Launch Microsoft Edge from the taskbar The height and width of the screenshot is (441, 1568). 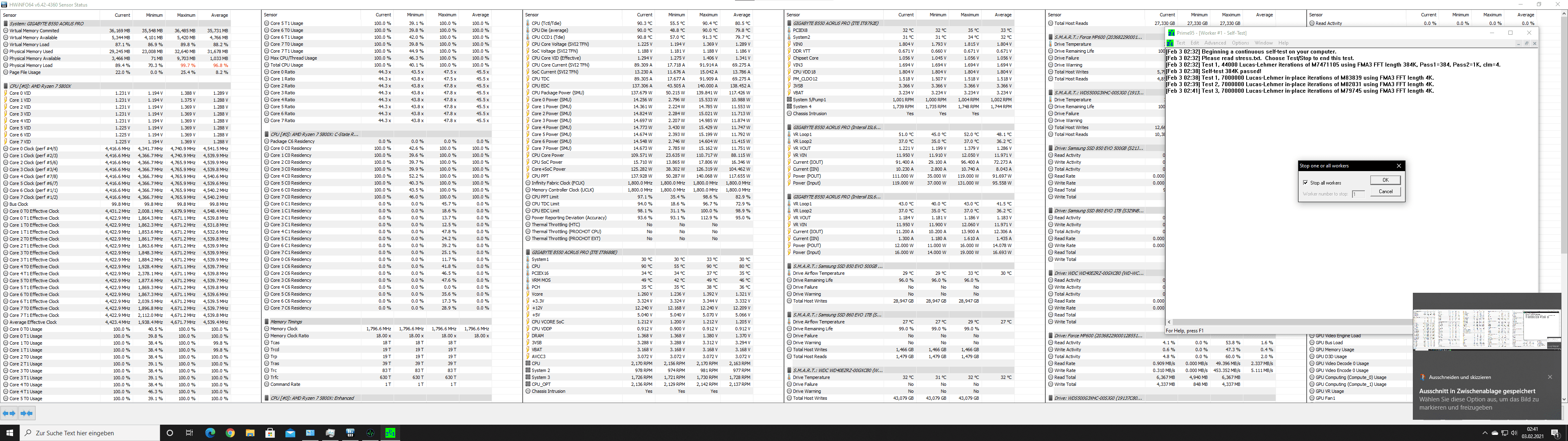click(210, 433)
